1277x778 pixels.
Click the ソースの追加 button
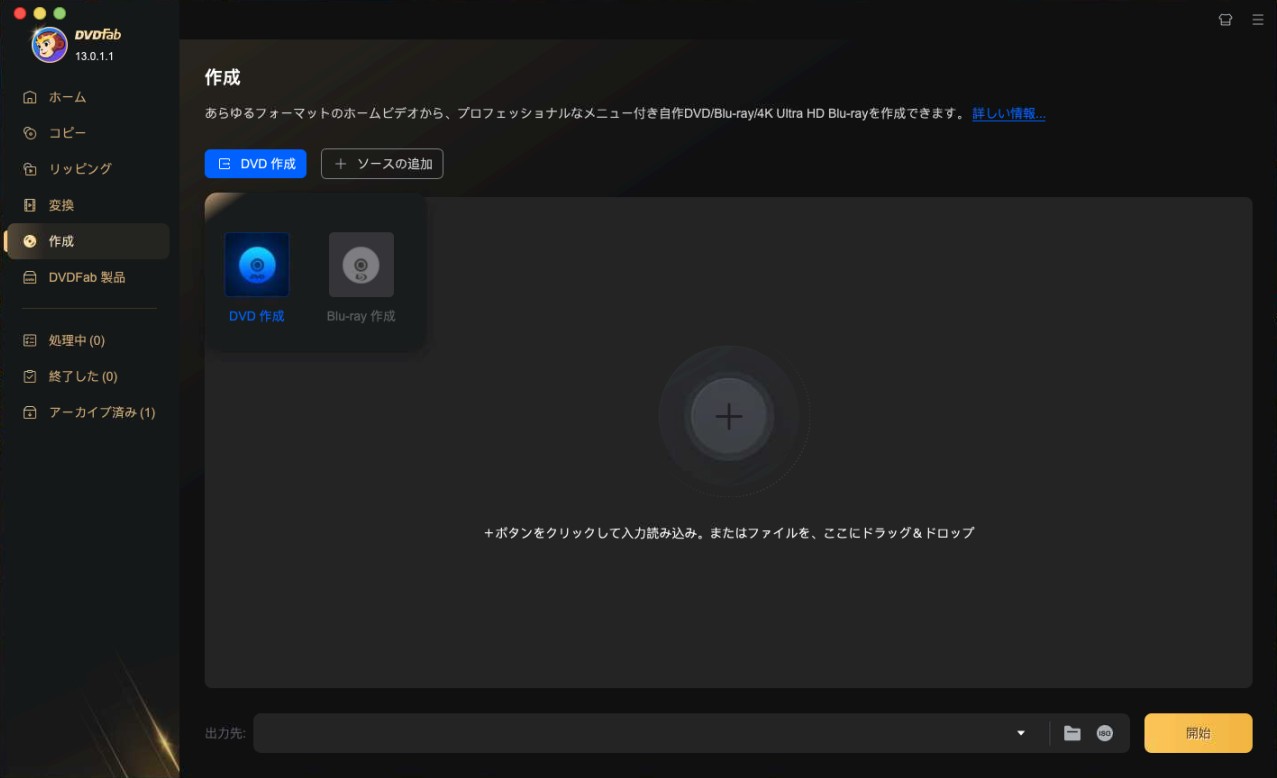click(382, 164)
